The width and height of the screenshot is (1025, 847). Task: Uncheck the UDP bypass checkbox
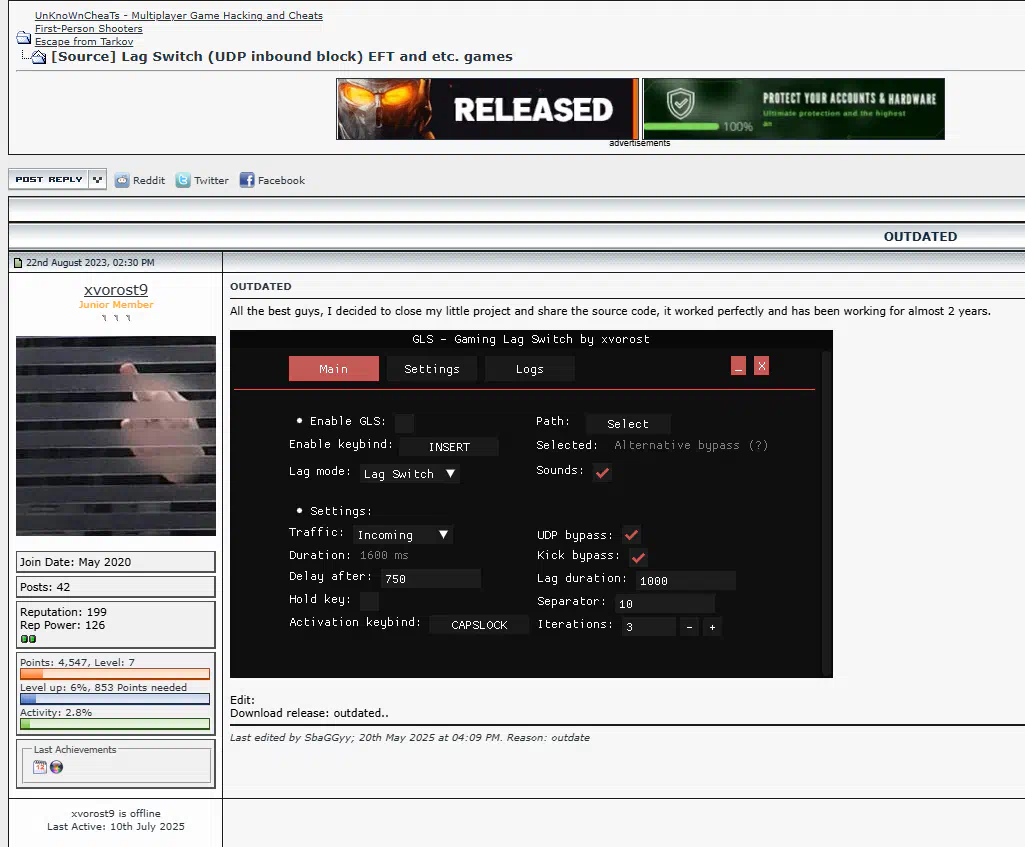(x=631, y=535)
